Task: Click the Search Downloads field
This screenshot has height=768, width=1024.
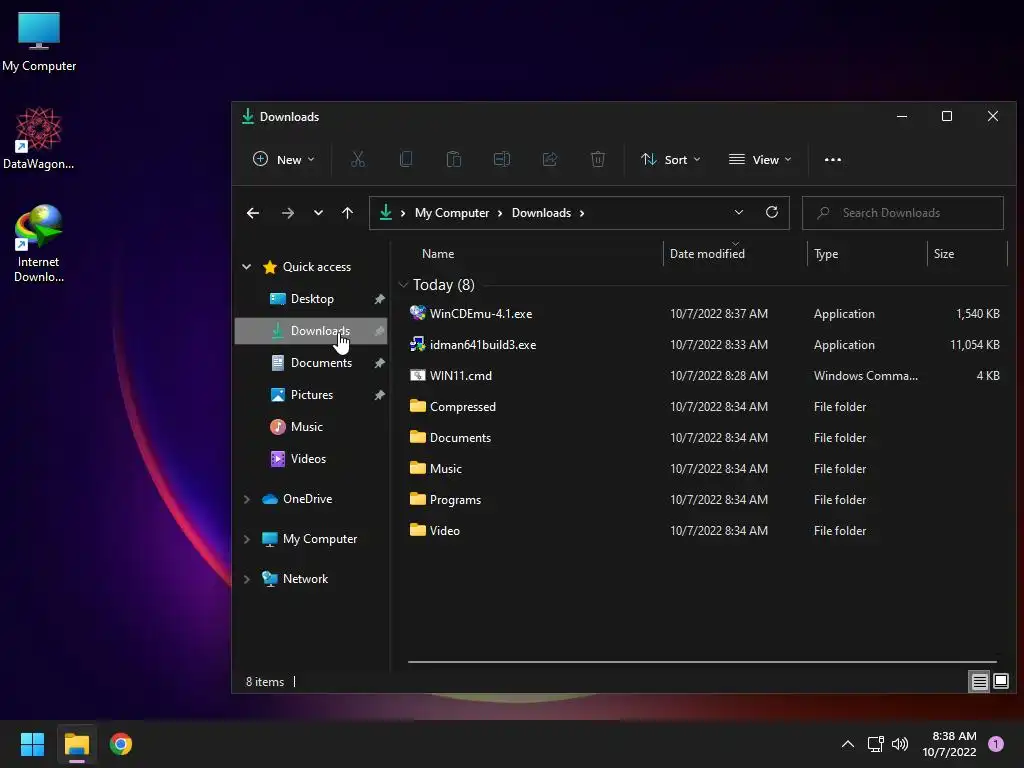Action: [x=903, y=213]
